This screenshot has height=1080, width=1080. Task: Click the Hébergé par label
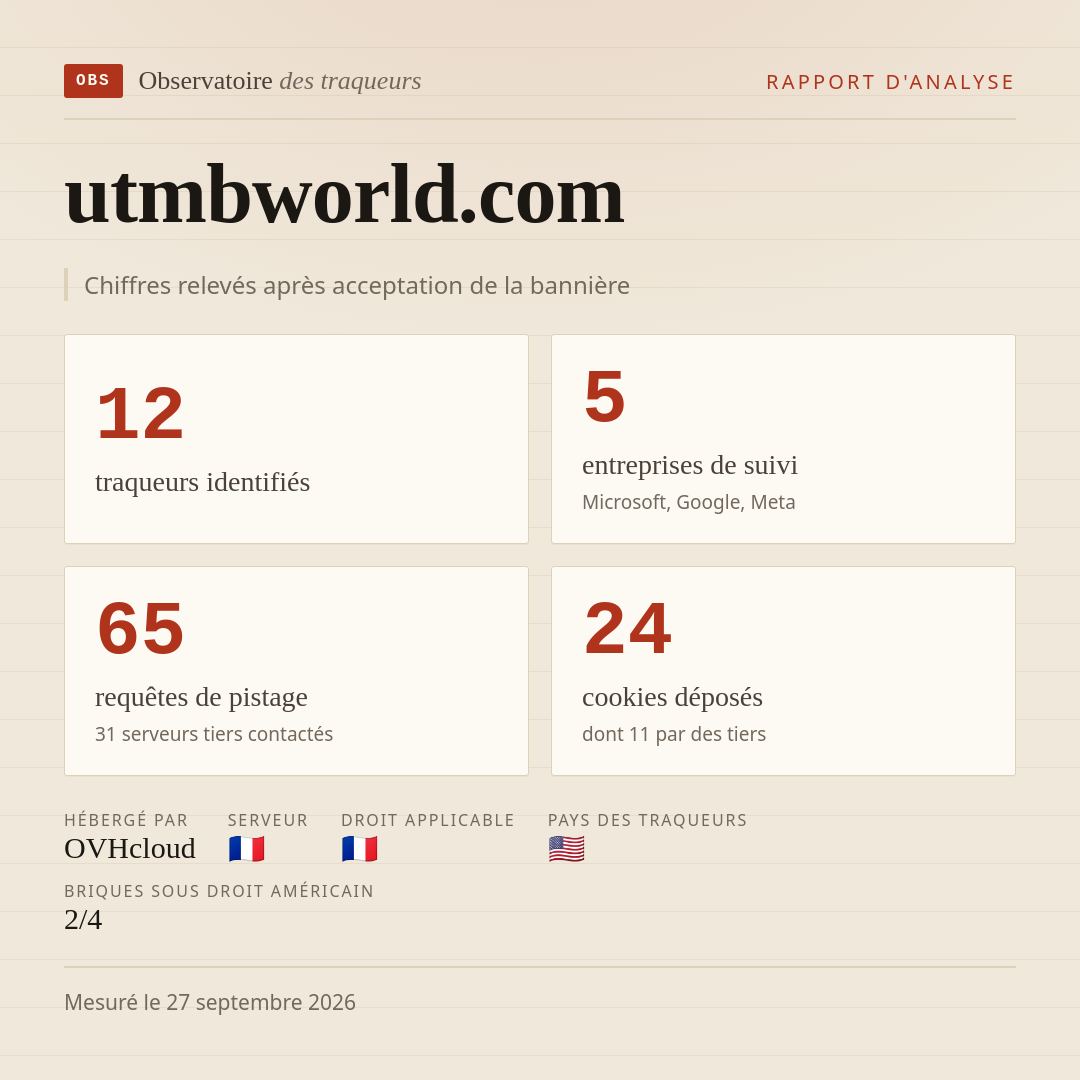tap(126, 820)
